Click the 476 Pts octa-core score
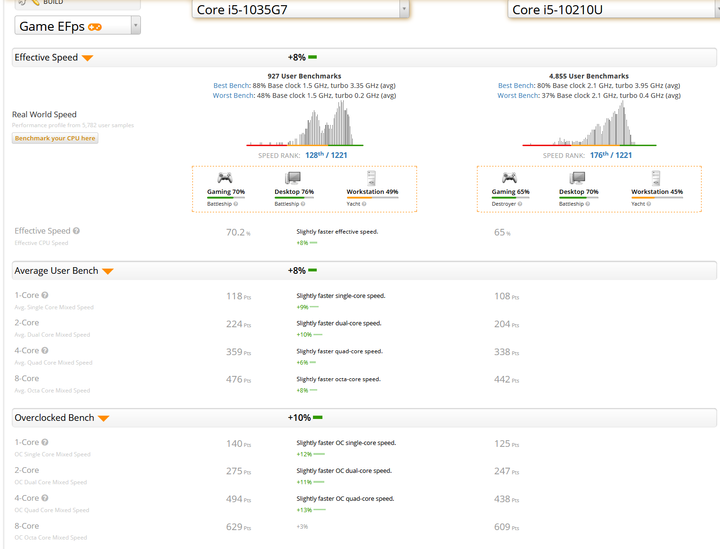Viewport: 720px width, 549px height. 238,380
